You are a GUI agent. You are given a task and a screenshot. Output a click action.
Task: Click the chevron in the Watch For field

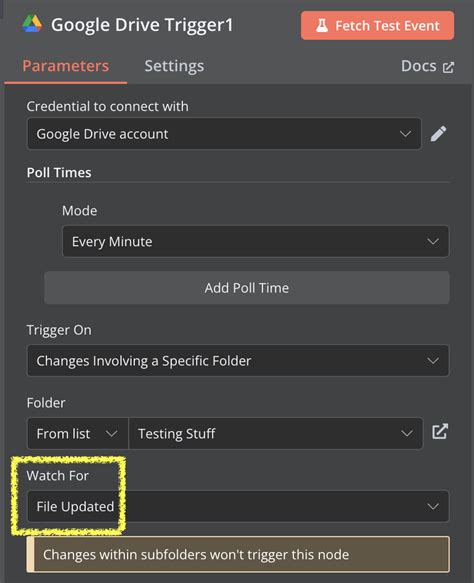pos(433,506)
